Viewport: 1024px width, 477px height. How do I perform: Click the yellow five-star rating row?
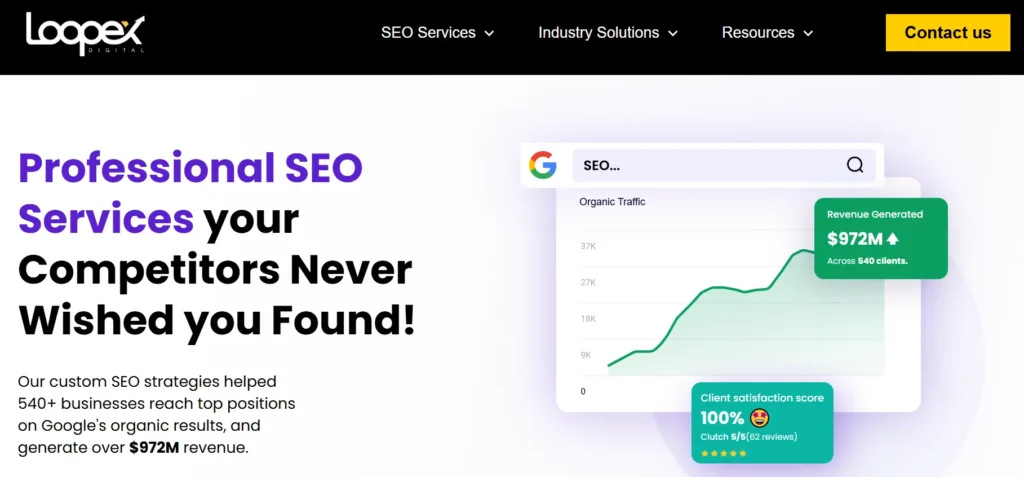[x=722, y=453]
